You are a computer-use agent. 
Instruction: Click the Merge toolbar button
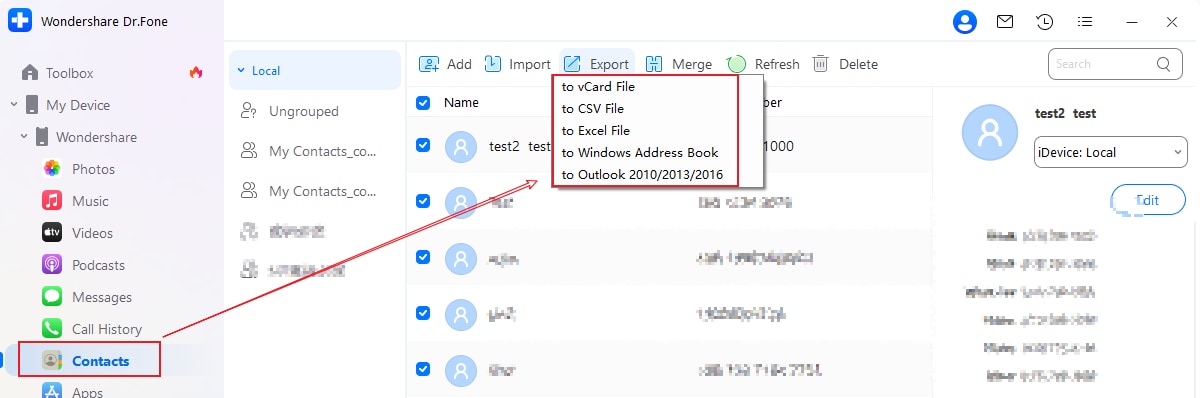coord(679,64)
